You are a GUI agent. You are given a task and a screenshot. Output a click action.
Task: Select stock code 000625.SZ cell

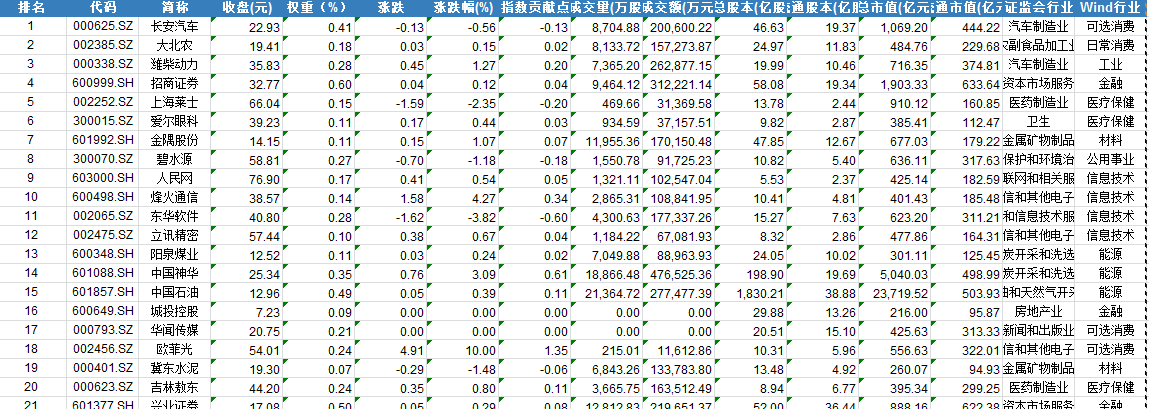[x=103, y=27]
